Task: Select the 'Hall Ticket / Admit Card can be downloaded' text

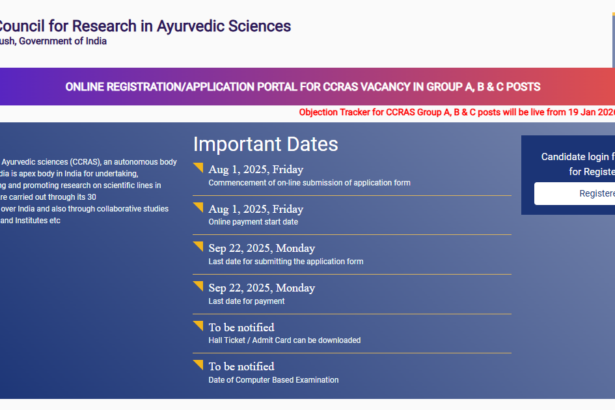Action: [x=284, y=340]
